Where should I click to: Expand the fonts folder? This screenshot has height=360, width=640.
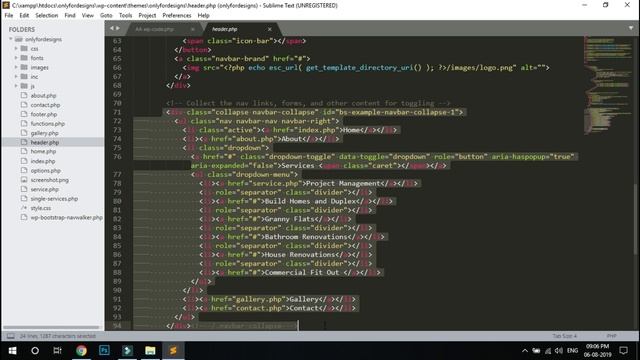click(x=16, y=58)
